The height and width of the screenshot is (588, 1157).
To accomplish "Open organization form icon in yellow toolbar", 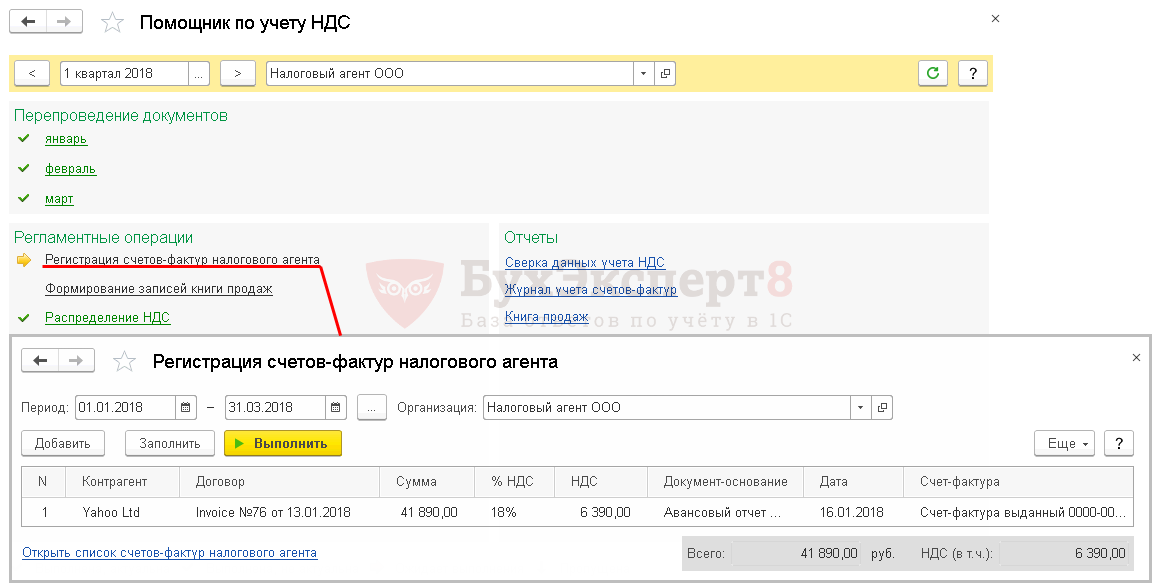I will coord(665,73).
